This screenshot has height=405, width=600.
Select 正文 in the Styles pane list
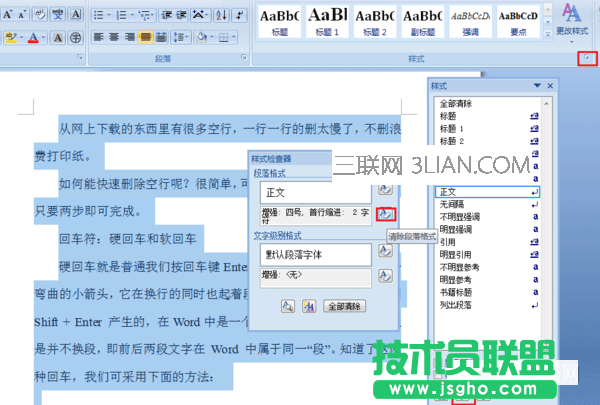(x=488, y=192)
